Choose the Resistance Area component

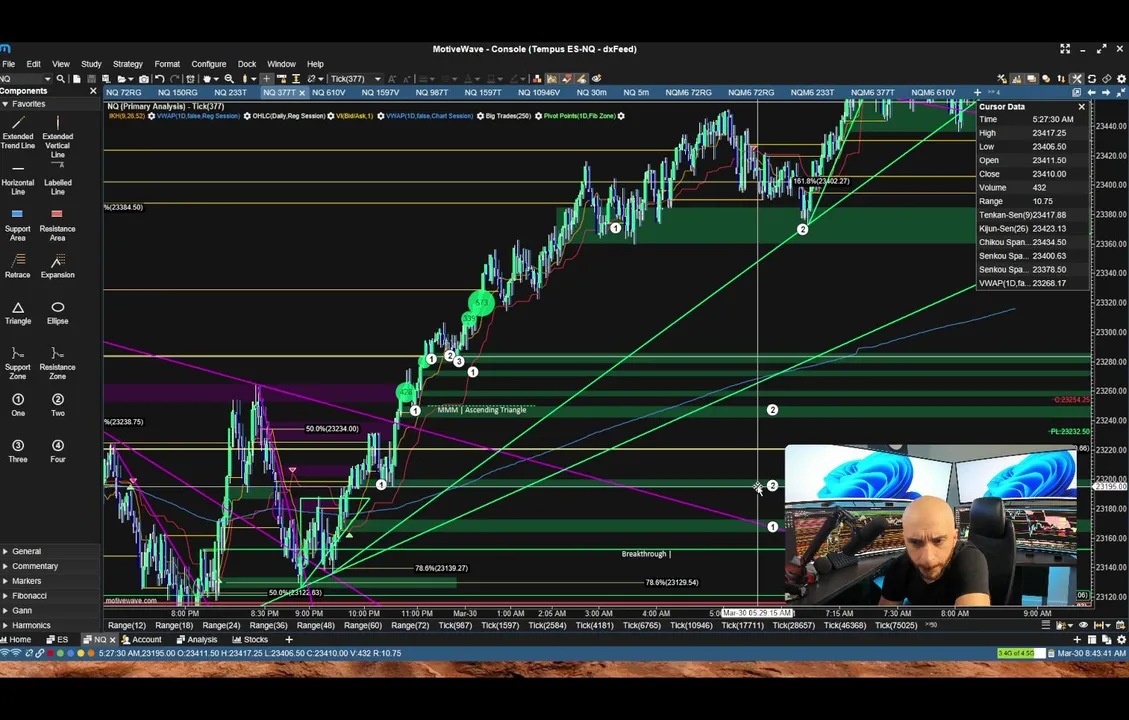[x=58, y=225]
